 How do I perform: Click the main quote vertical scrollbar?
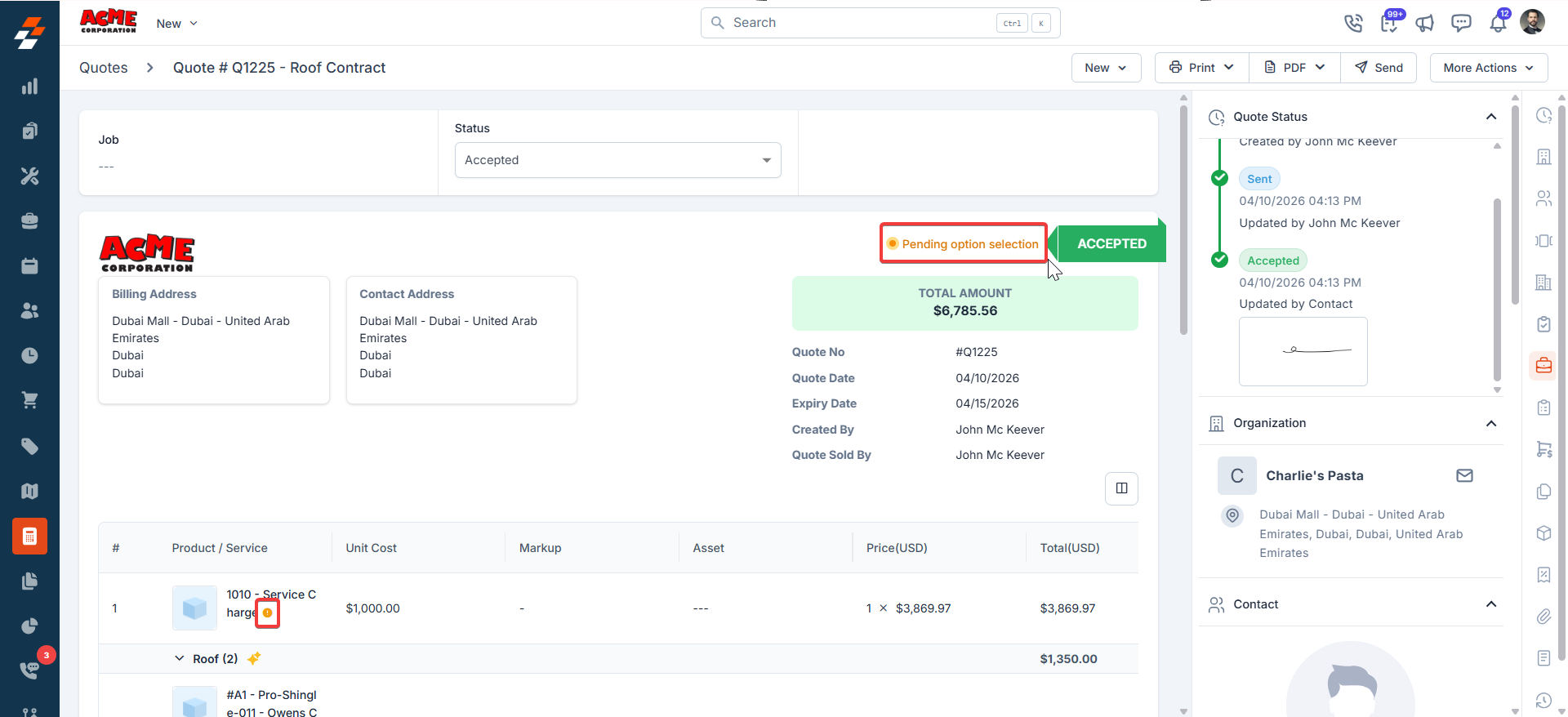click(x=1183, y=219)
